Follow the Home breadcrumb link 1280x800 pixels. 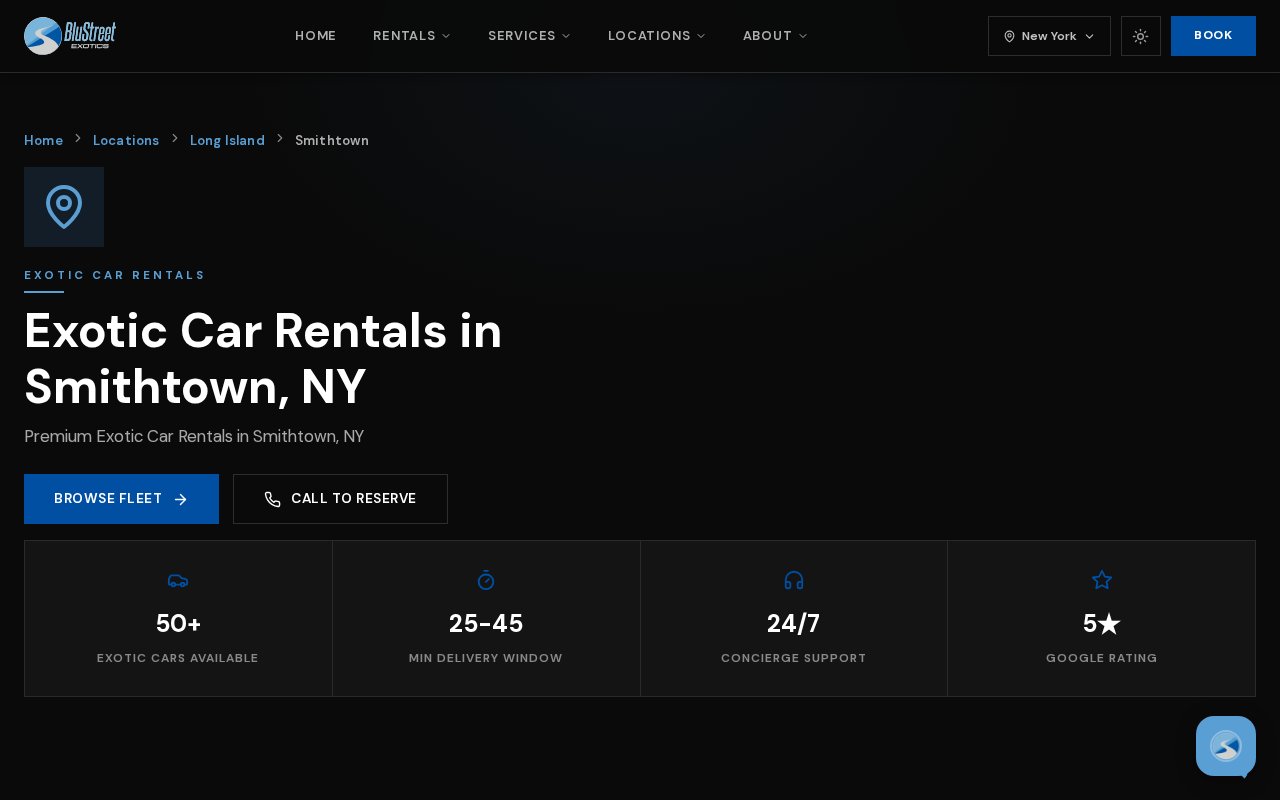coord(43,140)
